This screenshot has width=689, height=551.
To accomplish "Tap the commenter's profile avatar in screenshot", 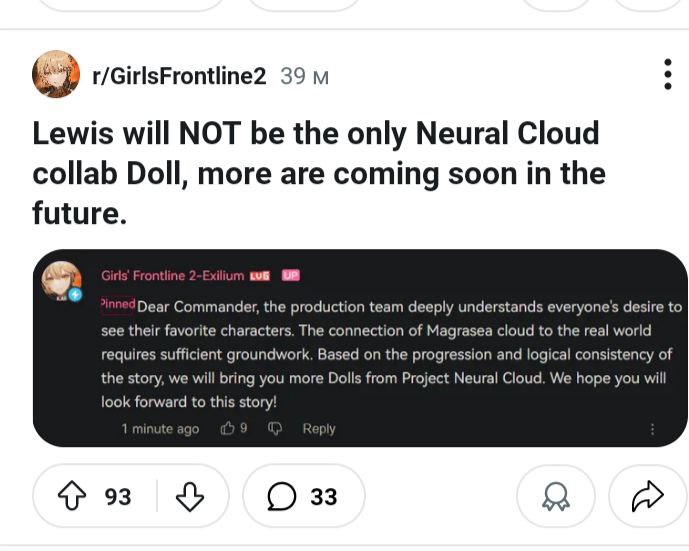I will pyautogui.click(x=61, y=280).
